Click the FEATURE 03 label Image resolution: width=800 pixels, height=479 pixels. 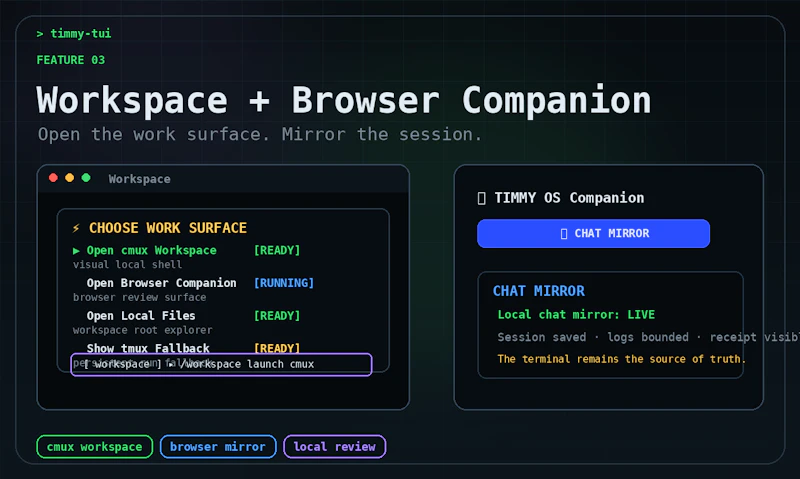70,60
